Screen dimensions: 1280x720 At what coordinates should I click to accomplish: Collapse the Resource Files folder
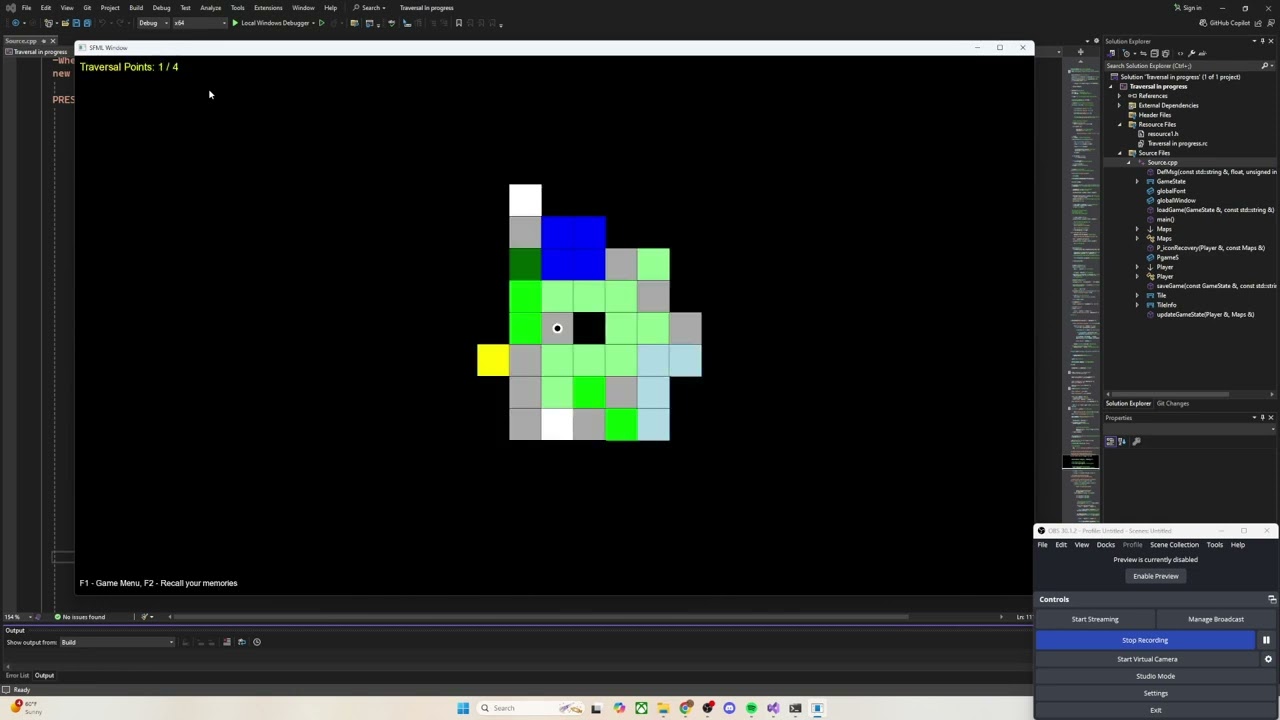[x=1120, y=124]
